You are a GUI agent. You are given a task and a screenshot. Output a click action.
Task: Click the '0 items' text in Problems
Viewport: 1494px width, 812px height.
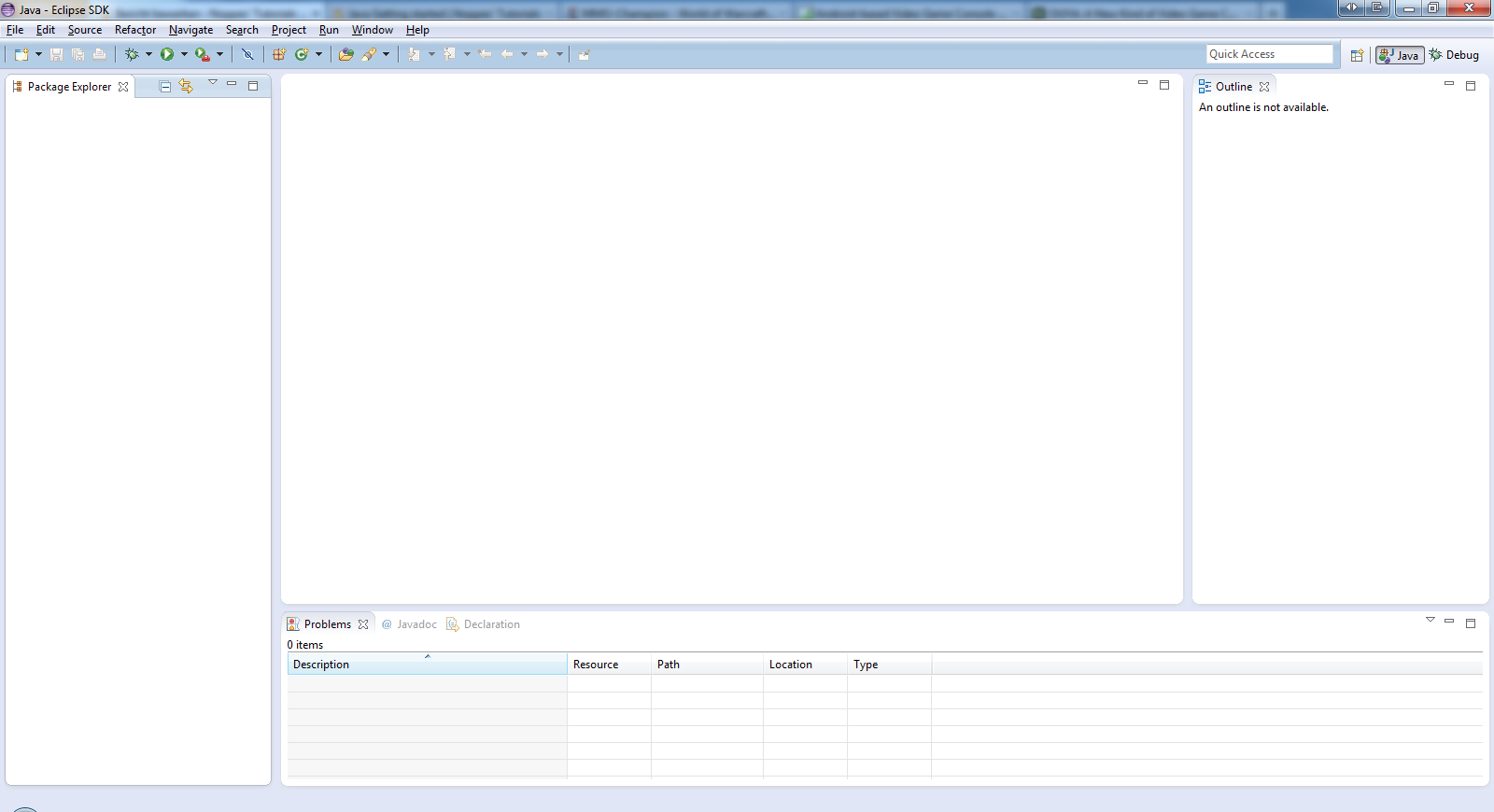pyautogui.click(x=305, y=645)
